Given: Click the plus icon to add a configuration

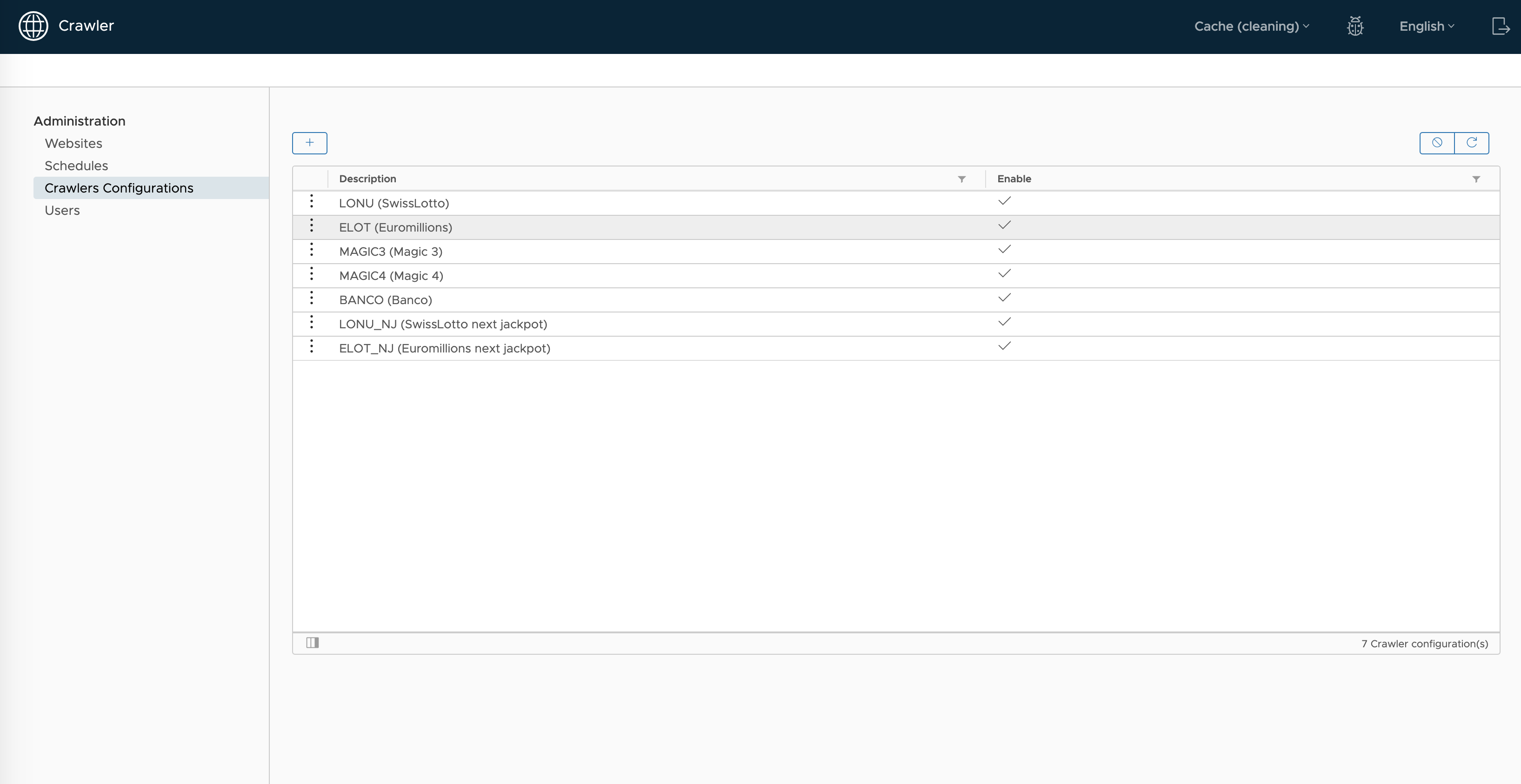Looking at the screenshot, I should coord(309,143).
